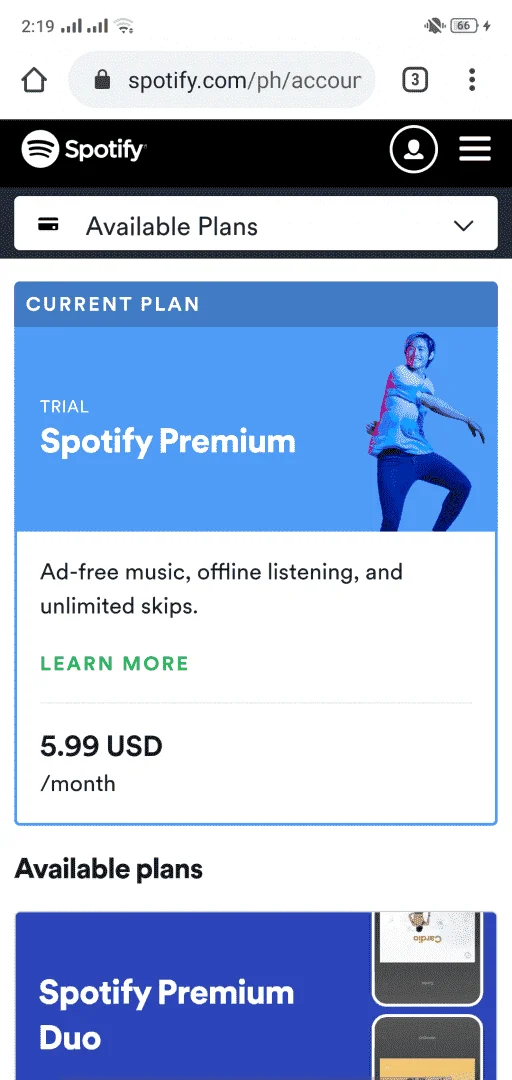This screenshot has width=512, height=1080.
Task: Open Chrome's three-dot overflow menu
Action: (x=472, y=80)
